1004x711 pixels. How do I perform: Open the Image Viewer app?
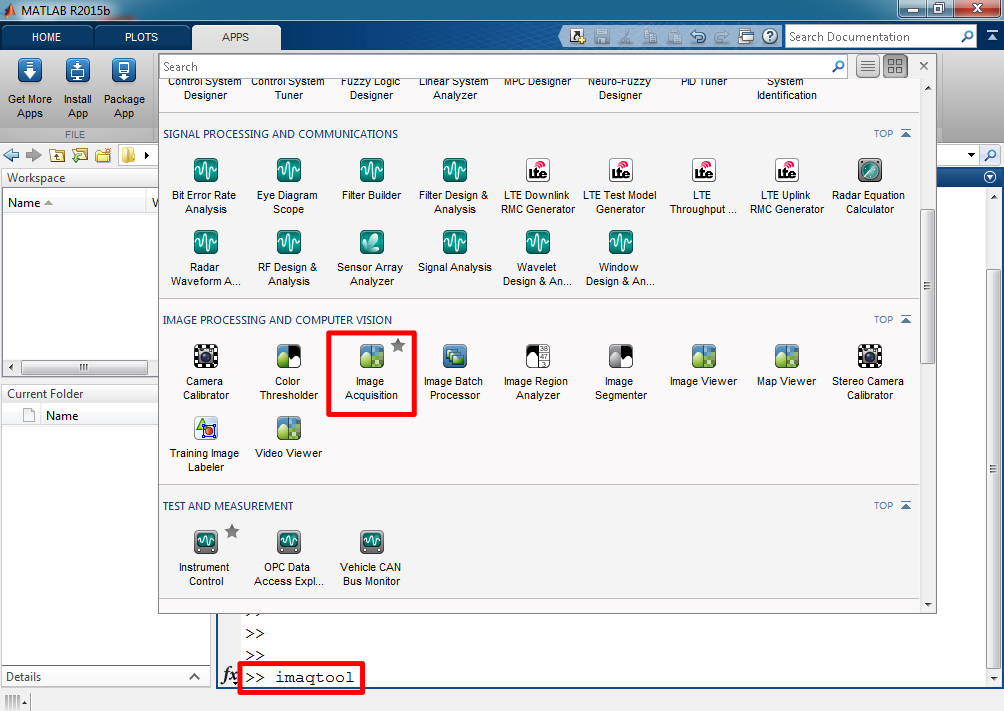pyautogui.click(x=703, y=366)
